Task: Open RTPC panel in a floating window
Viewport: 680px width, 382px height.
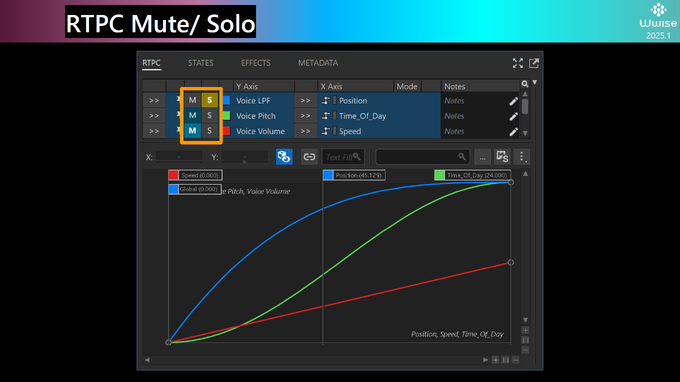Action: (534, 63)
